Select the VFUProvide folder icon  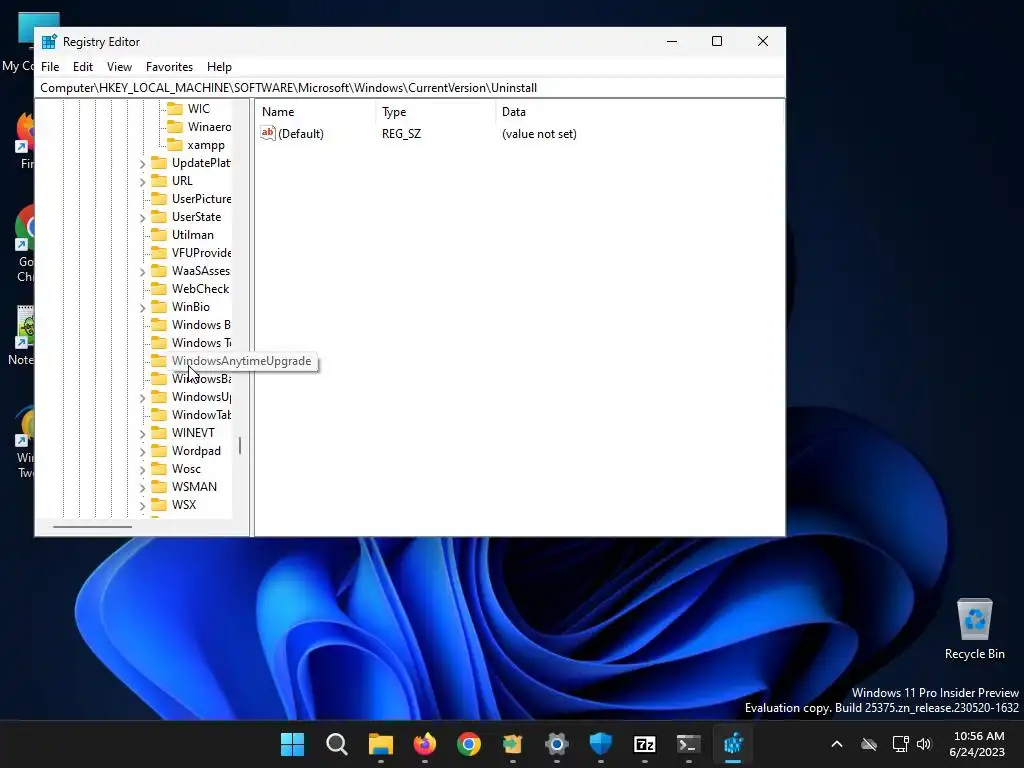click(x=159, y=253)
